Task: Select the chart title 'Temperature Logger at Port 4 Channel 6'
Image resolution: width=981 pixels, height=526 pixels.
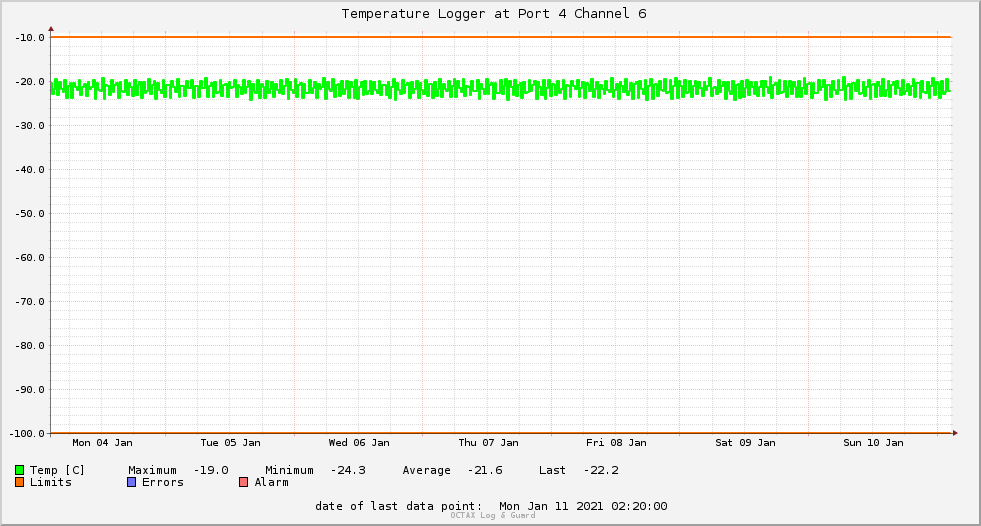Action: coord(494,14)
